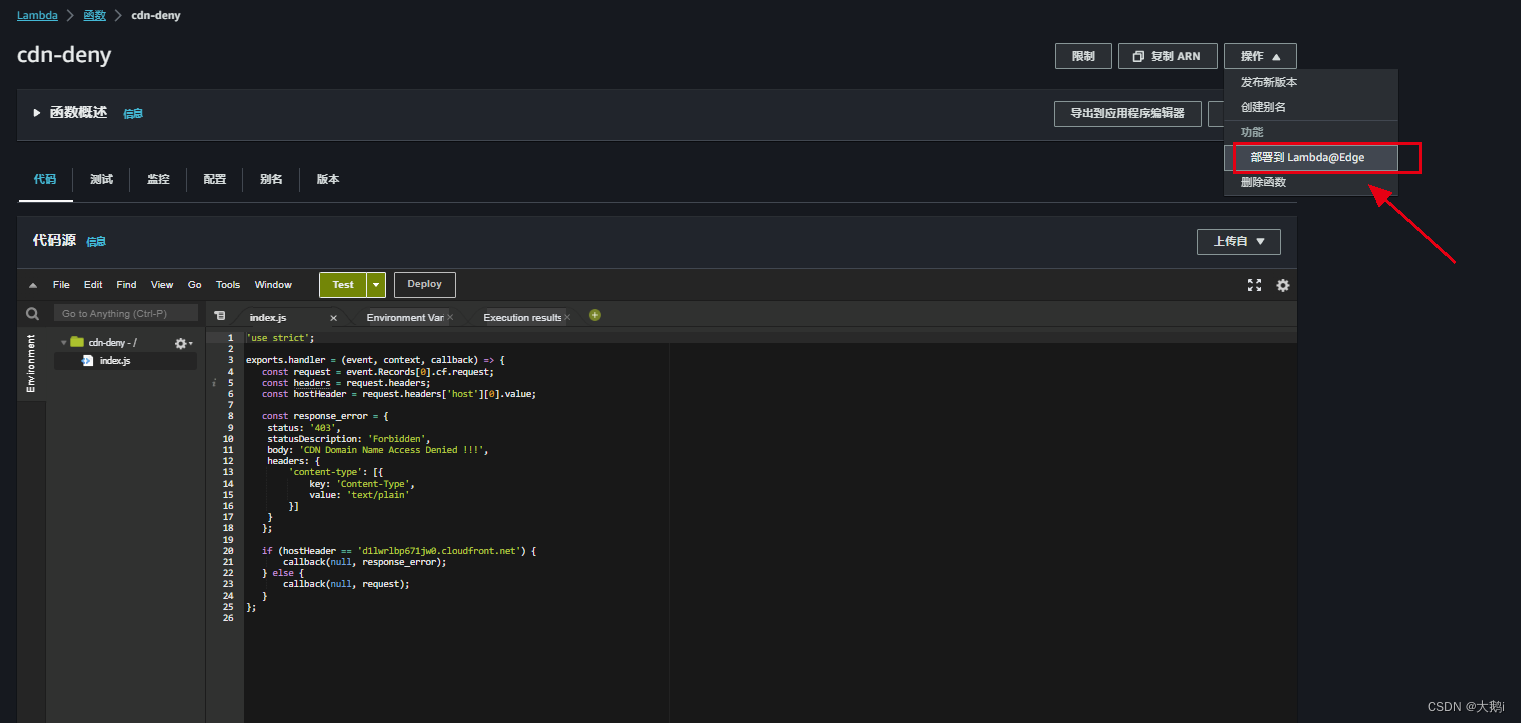Click the copy icon in the 复制 ARN button
The height and width of the screenshot is (723, 1521).
[1137, 57]
